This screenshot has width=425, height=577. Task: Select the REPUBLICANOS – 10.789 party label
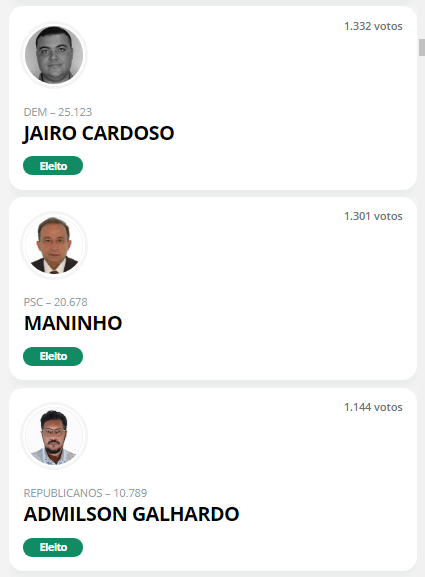pyautogui.click(x=85, y=493)
